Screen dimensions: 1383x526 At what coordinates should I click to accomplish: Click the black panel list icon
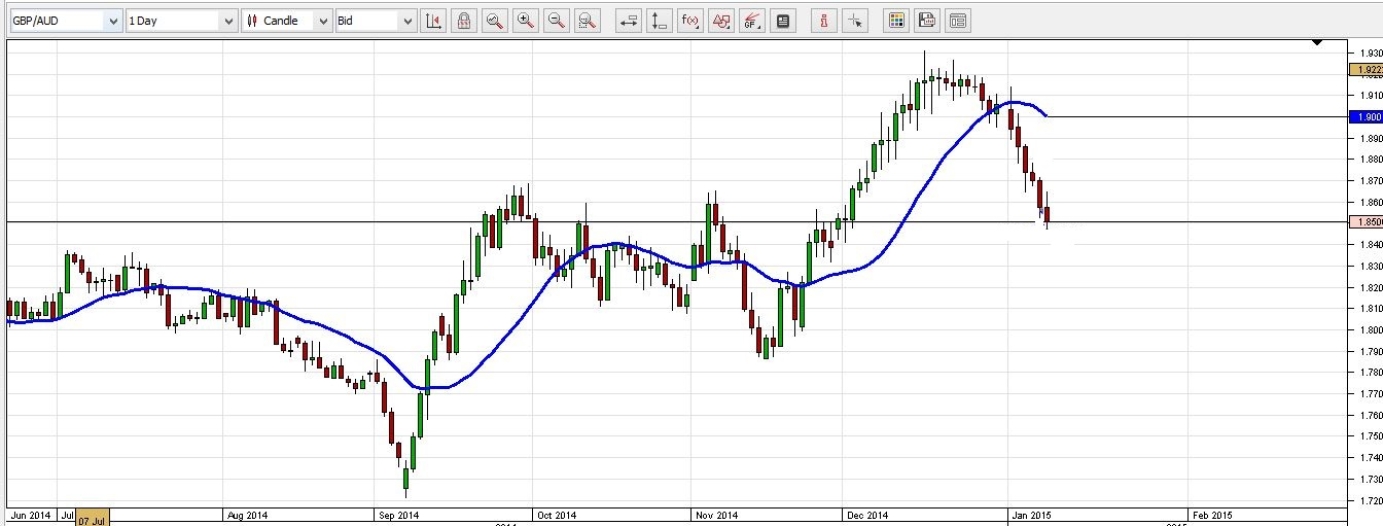point(783,20)
